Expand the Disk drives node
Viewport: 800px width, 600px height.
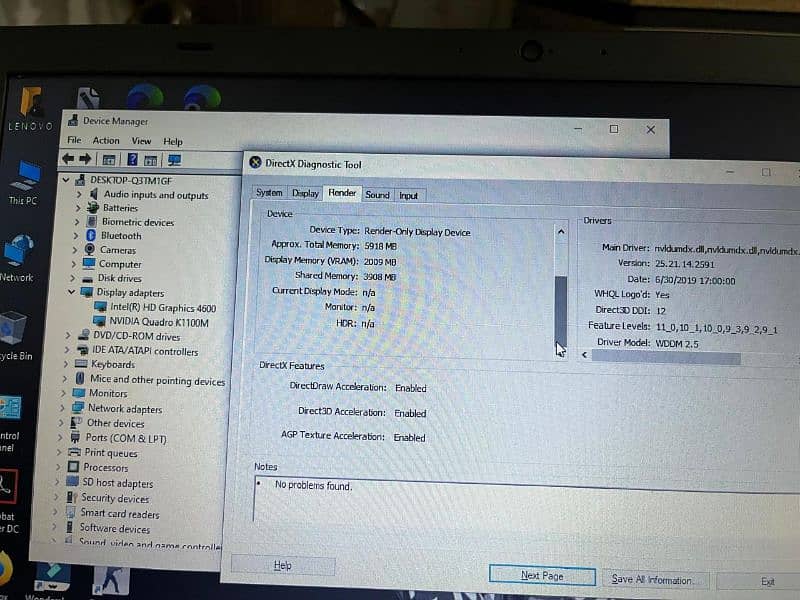coord(72,278)
